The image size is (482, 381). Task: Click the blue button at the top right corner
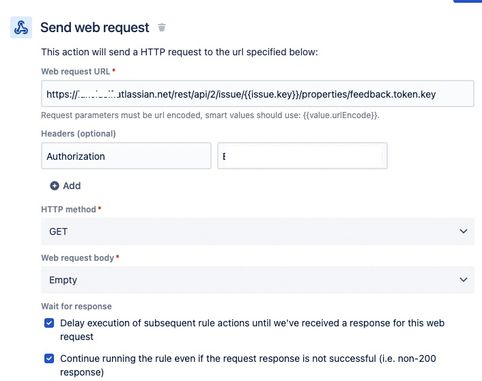tap(468, 1)
